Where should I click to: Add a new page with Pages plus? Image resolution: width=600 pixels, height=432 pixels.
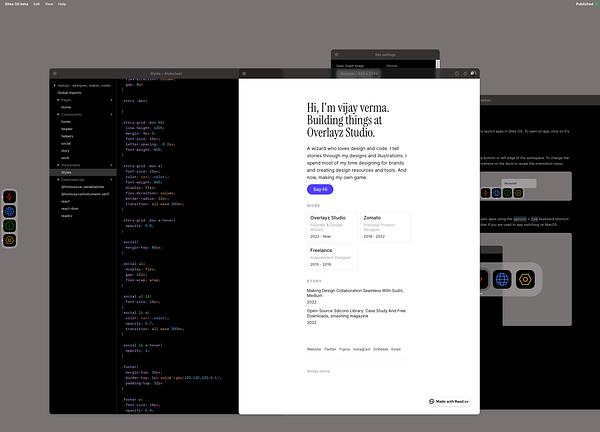[x=112, y=100]
